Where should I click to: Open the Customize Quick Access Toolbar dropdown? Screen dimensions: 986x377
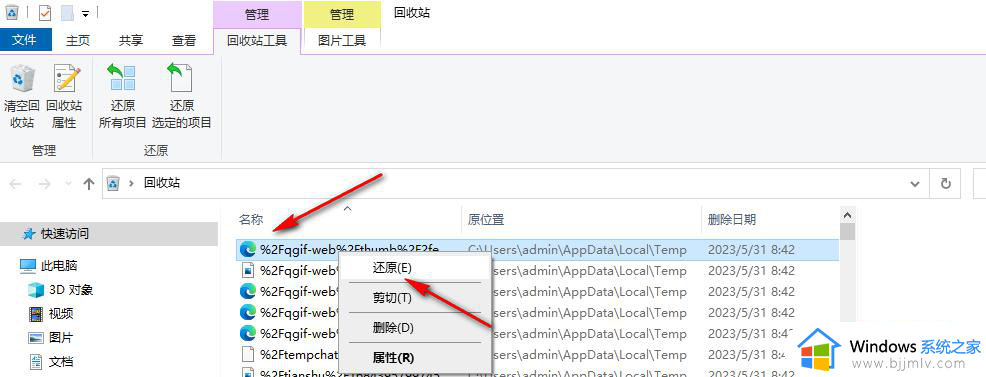[x=86, y=13]
